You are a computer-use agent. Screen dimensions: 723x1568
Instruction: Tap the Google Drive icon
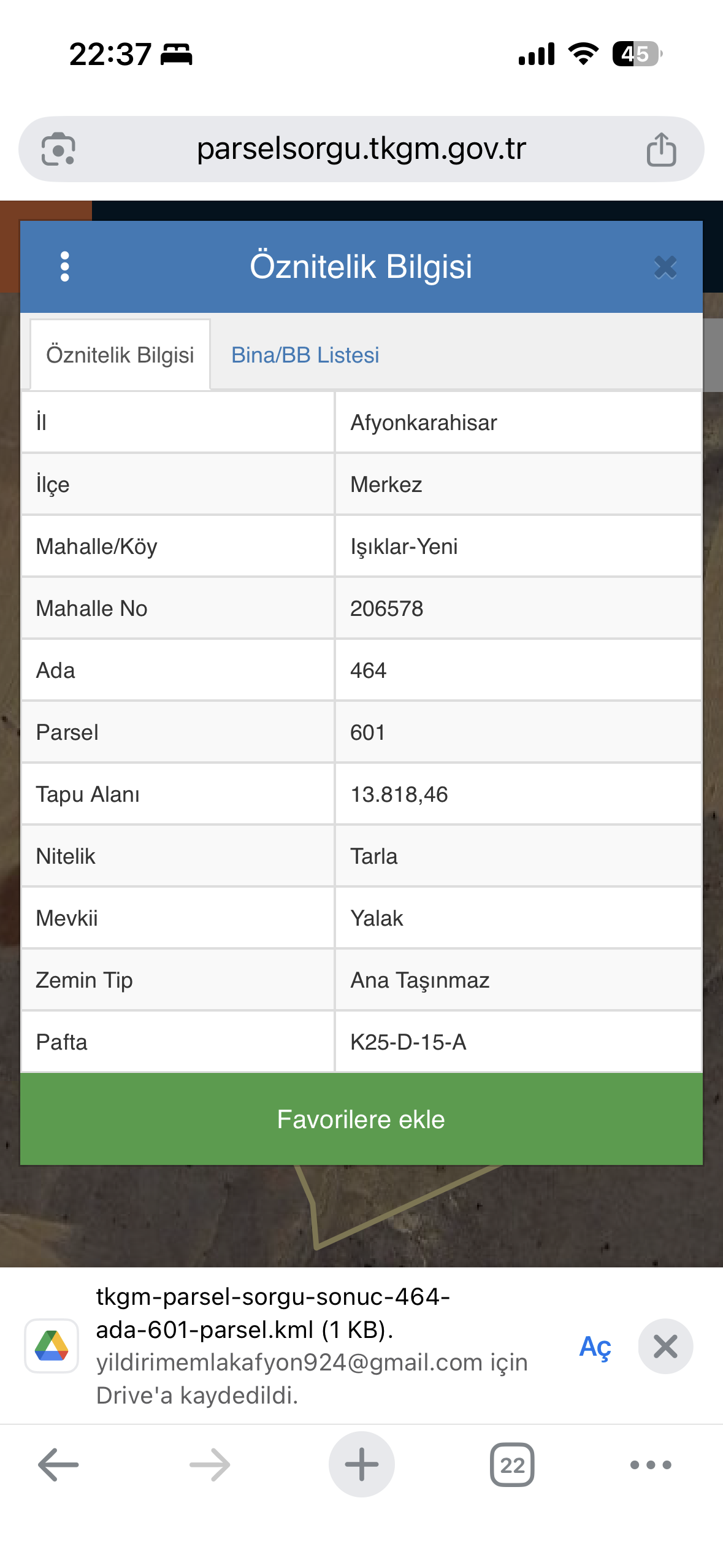tap(52, 1346)
